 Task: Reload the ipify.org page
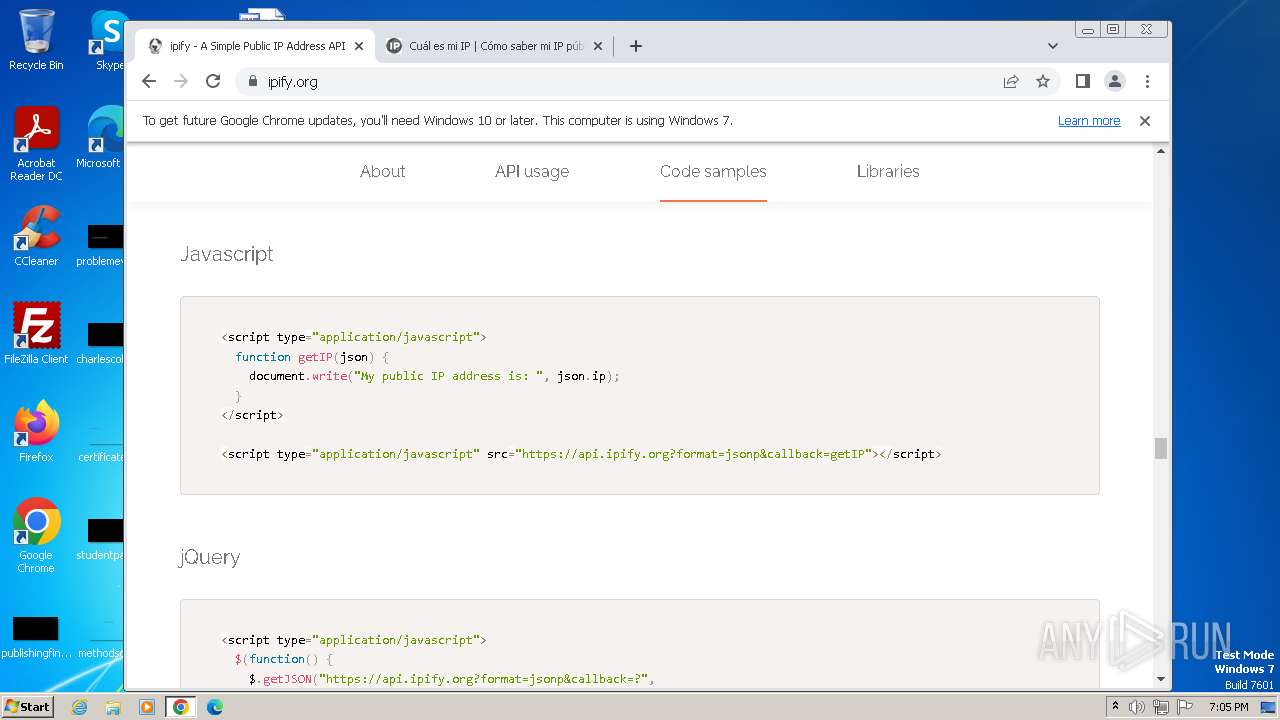coord(213,81)
